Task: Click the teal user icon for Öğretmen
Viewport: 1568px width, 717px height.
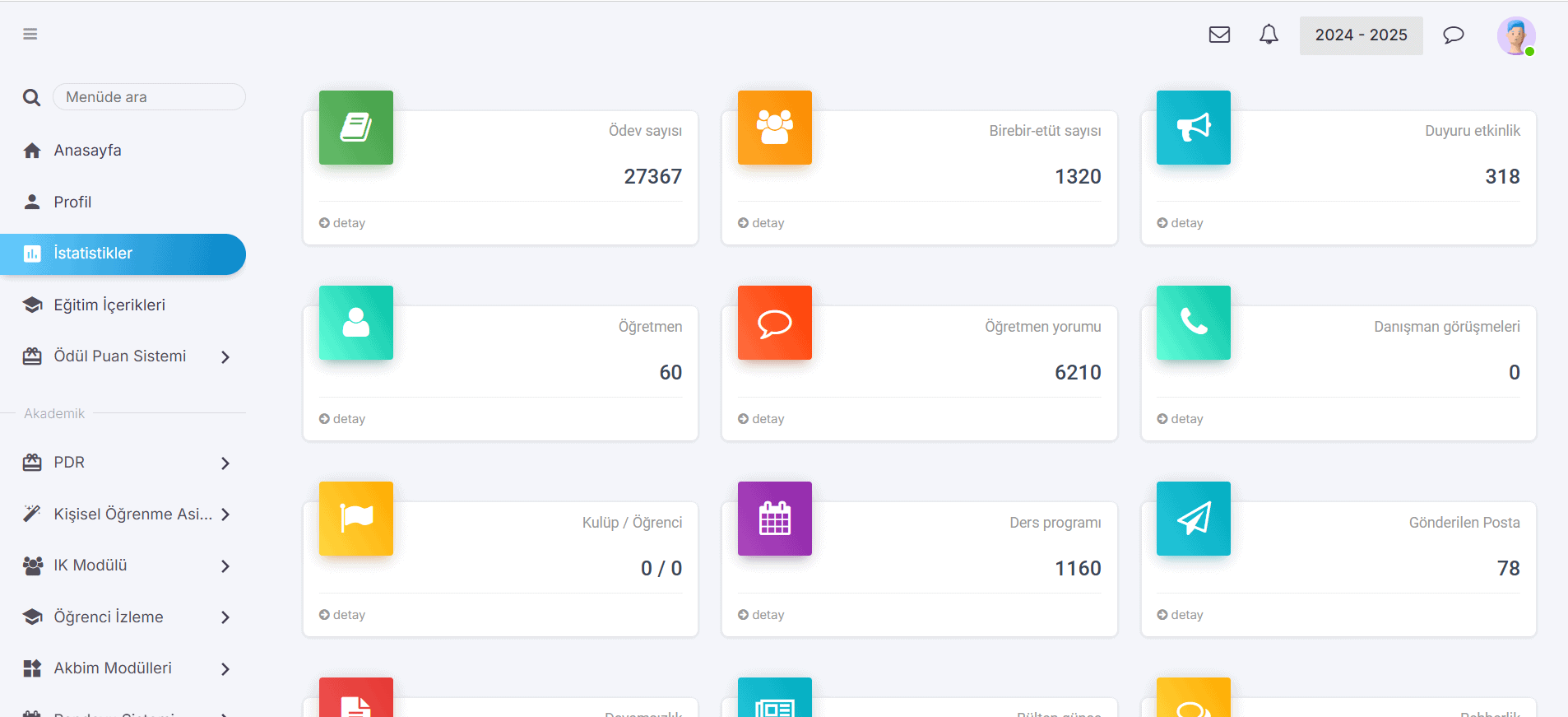Action: point(356,323)
